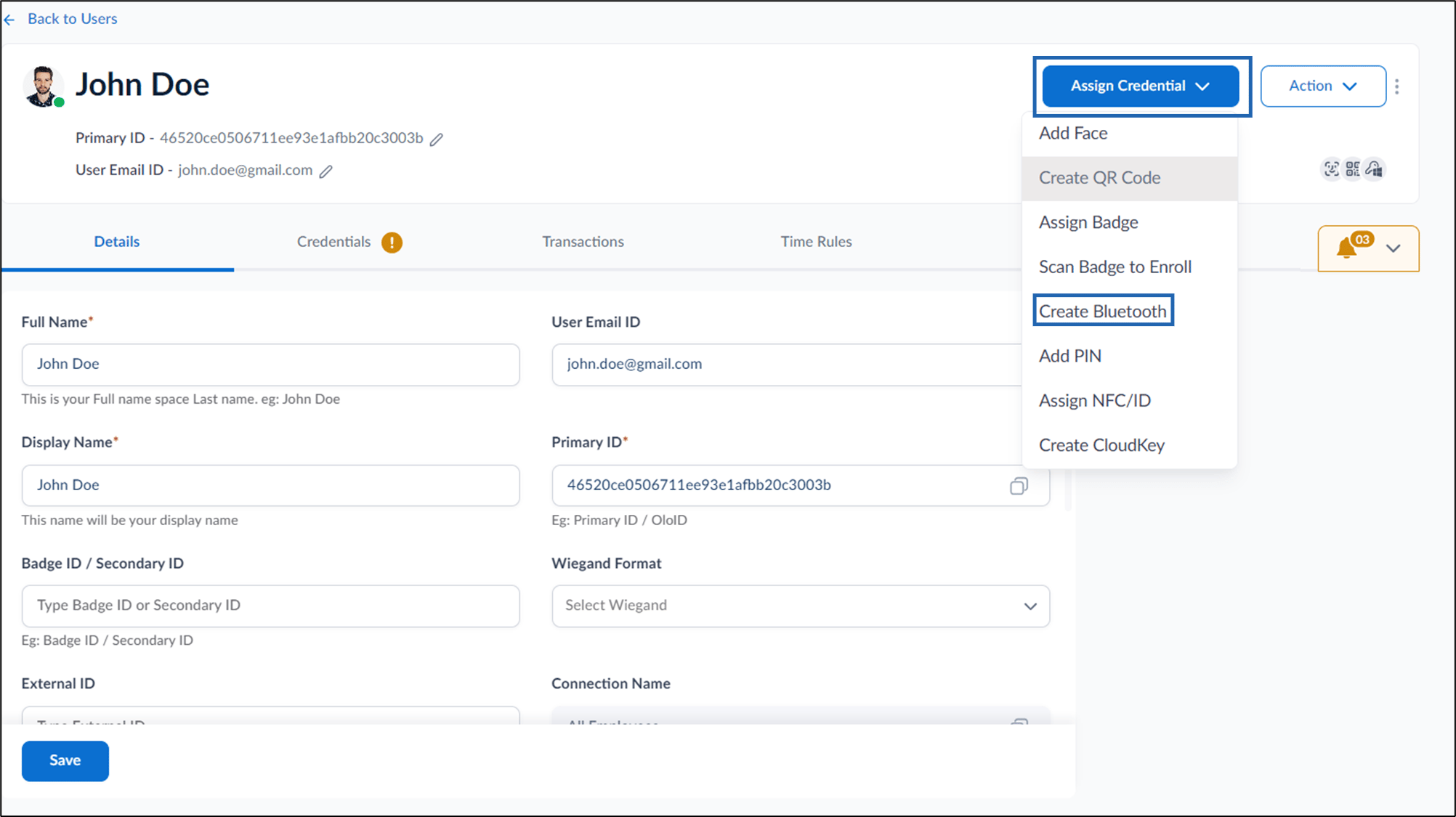The height and width of the screenshot is (817, 1456).
Task: Click the Save button
Action: click(x=65, y=760)
